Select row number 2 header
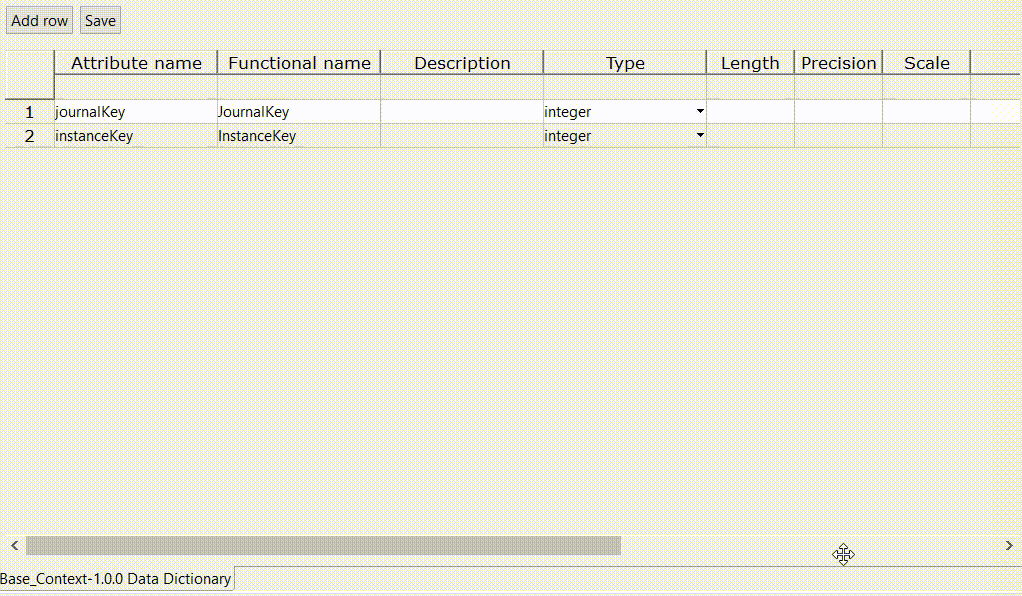 pos(29,136)
